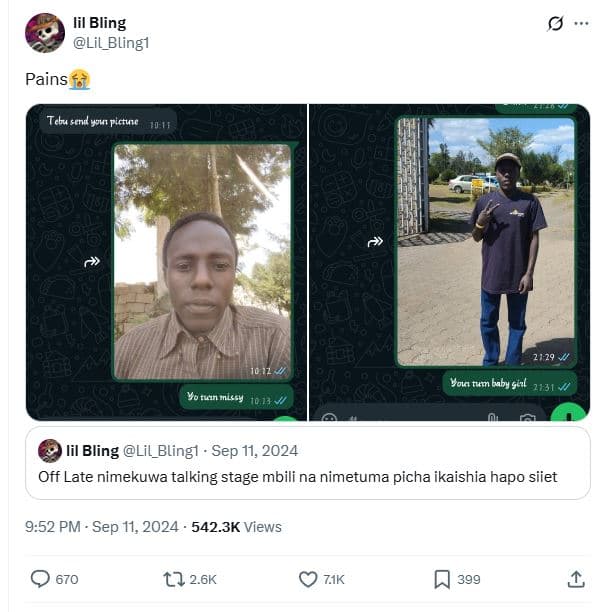Open the left WhatsApp screenshot image
This screenshot has width=606, height=612.
click(166, 262)
